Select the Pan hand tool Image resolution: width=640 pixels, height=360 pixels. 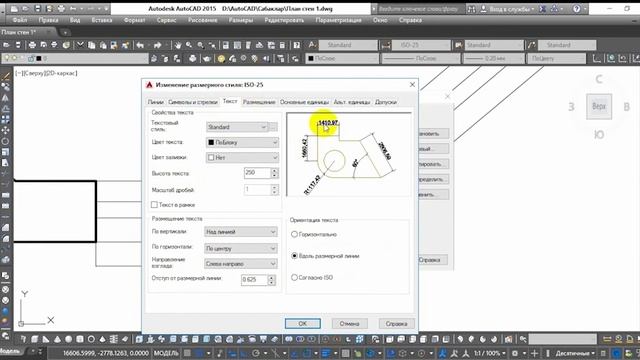coord(178,45)
